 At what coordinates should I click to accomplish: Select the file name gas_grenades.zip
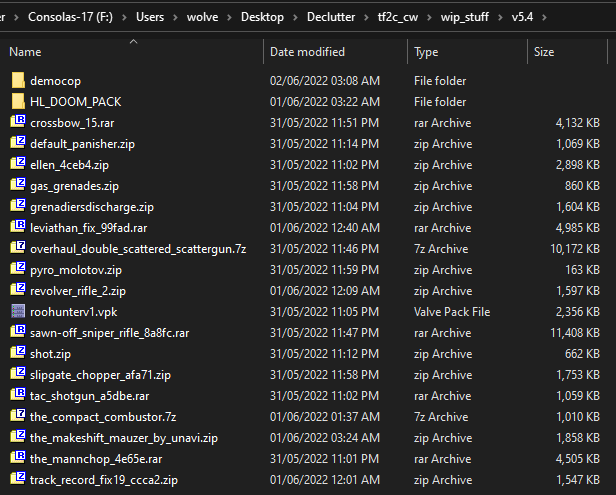pos(74,186)
